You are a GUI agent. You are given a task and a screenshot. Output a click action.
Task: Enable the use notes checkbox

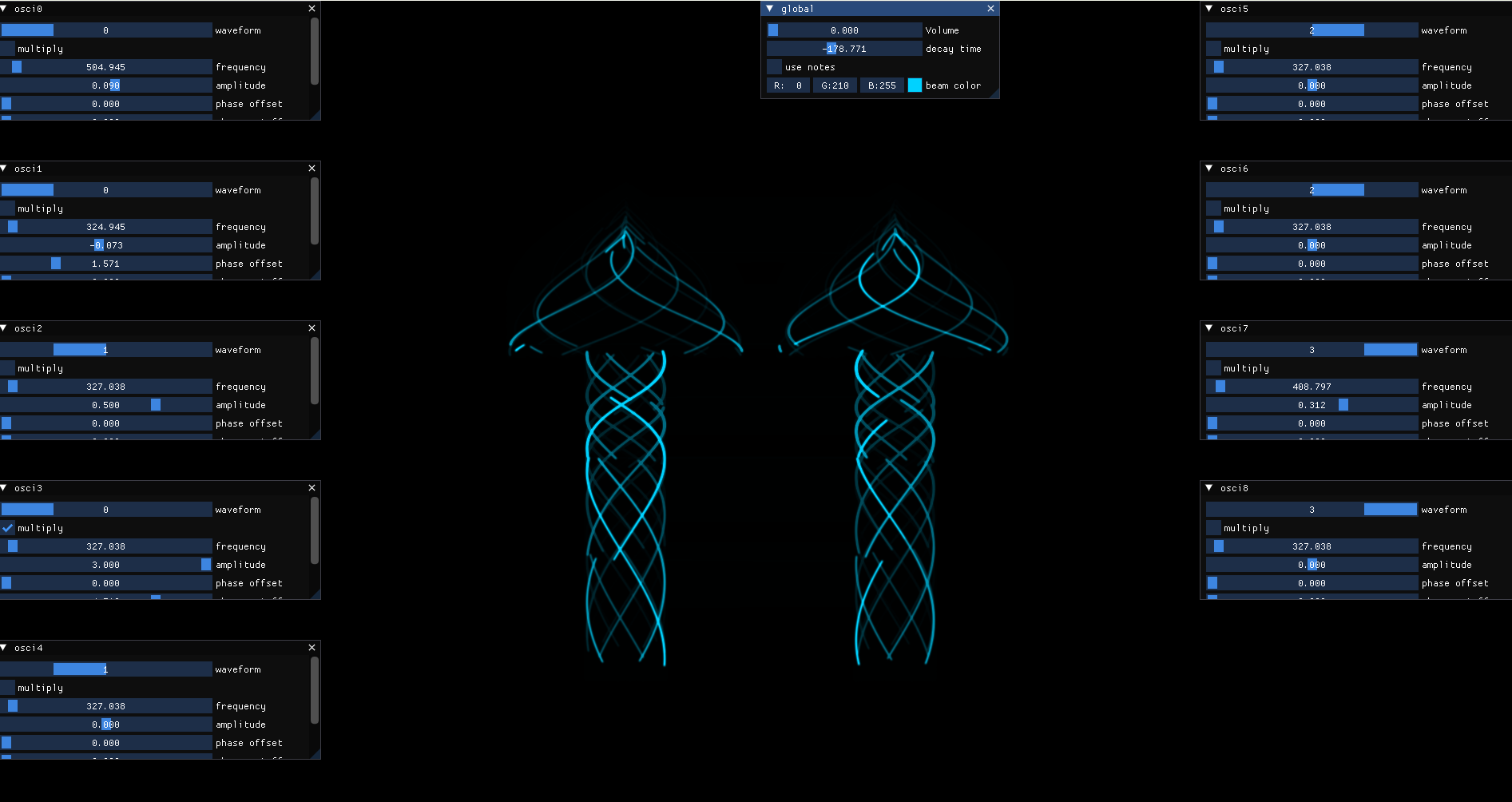coord(774,67)
